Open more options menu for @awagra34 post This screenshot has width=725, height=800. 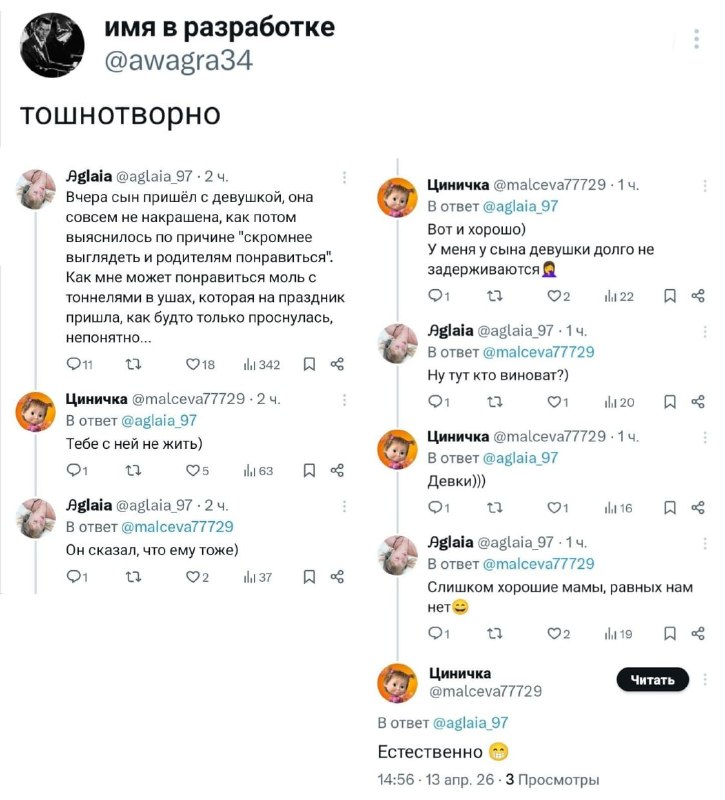pyautogui.click(x=696, y=39)
